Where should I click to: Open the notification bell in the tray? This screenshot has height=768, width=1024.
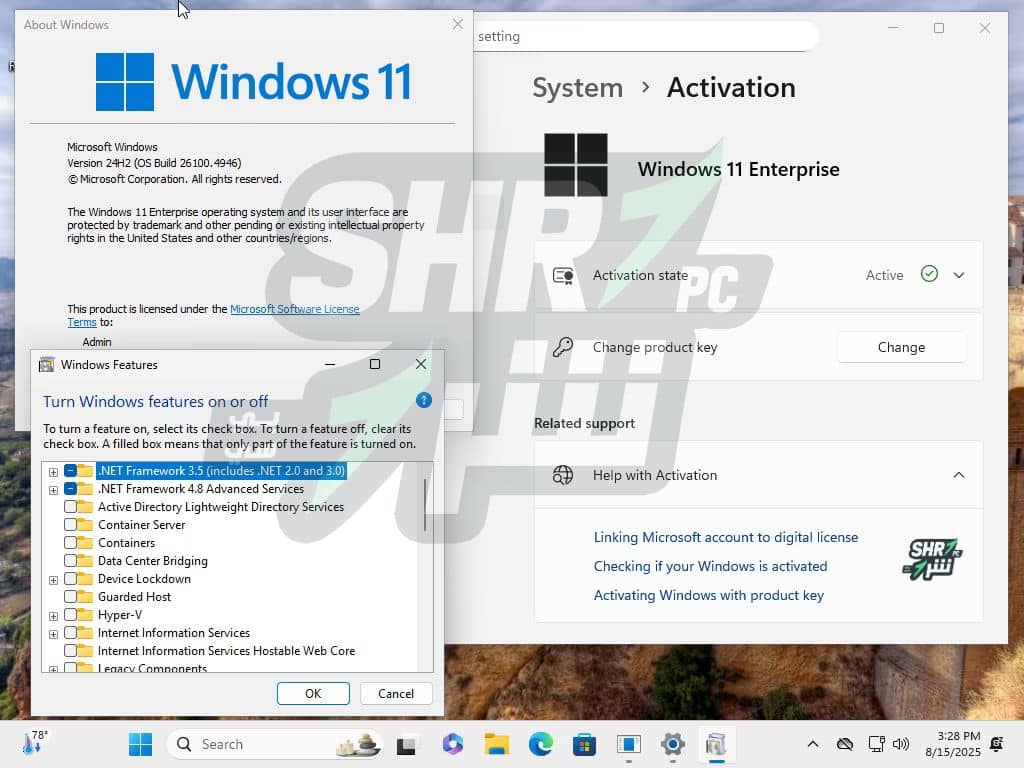tap(997, 744)
